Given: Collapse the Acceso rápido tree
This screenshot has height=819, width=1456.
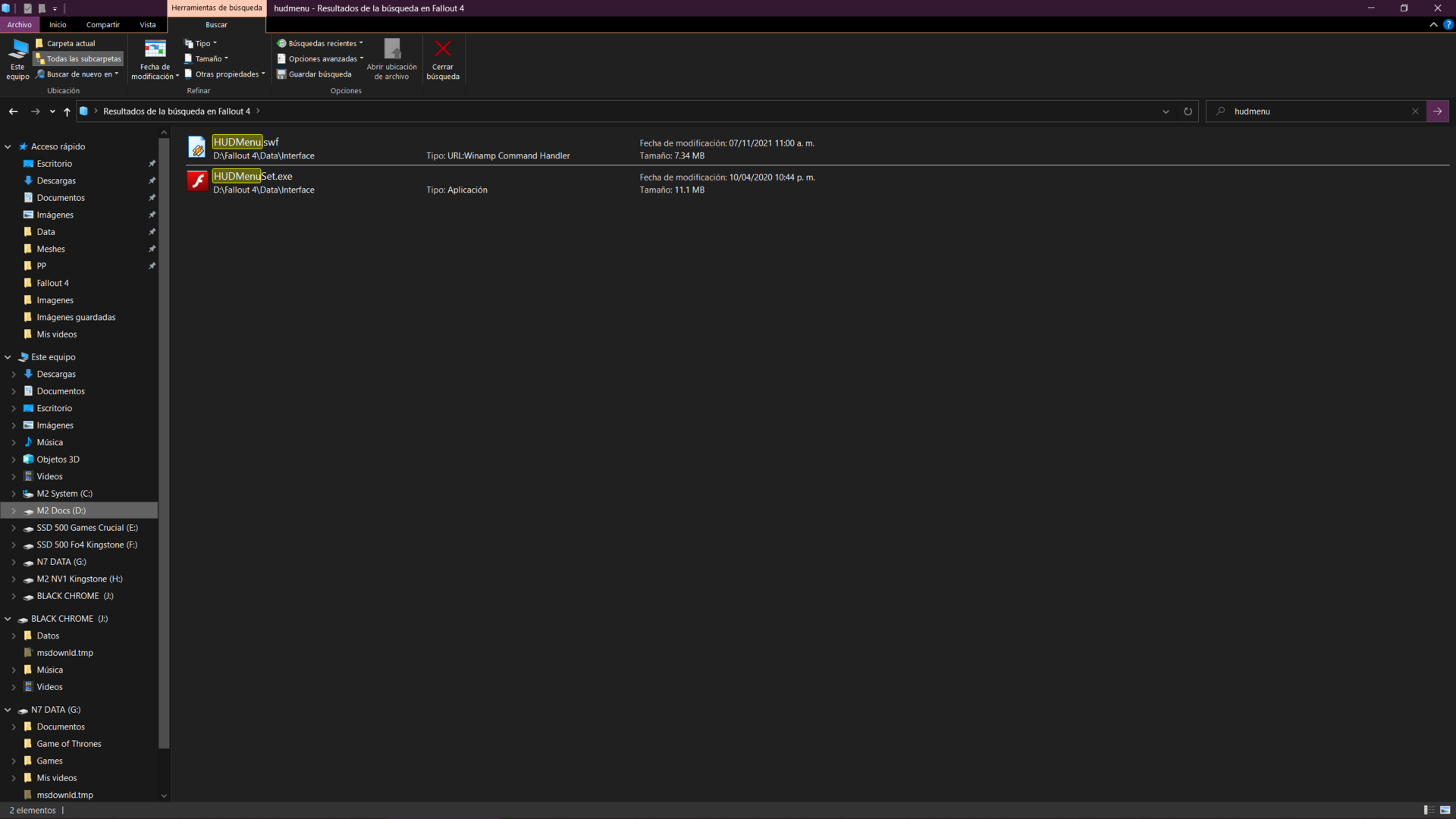Looking at the screenshot, I should [8, 146].
